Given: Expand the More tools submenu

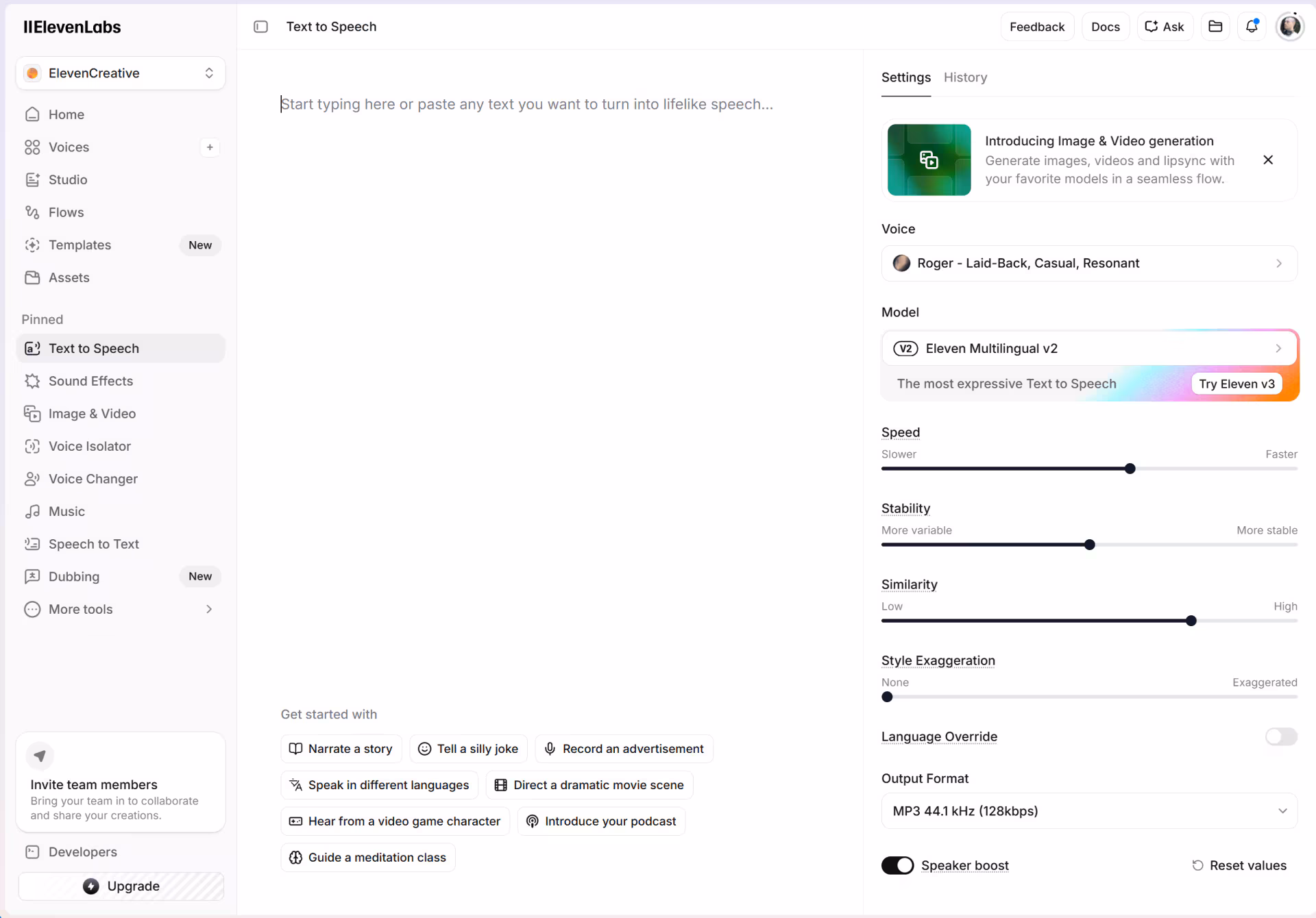Looking at the screenshot, I should coord(121,609).
